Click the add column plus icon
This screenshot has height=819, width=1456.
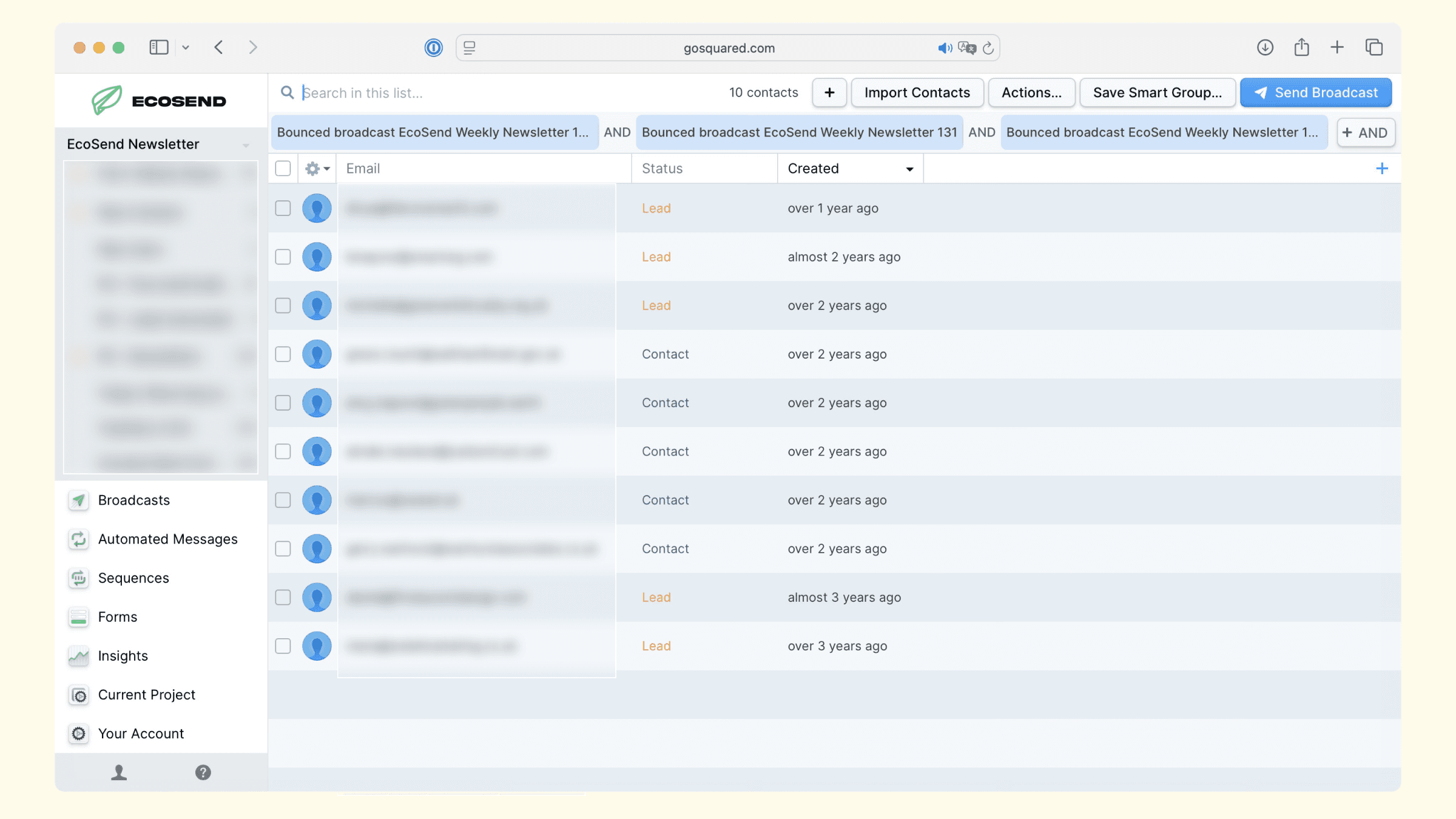pos(1382,168)
